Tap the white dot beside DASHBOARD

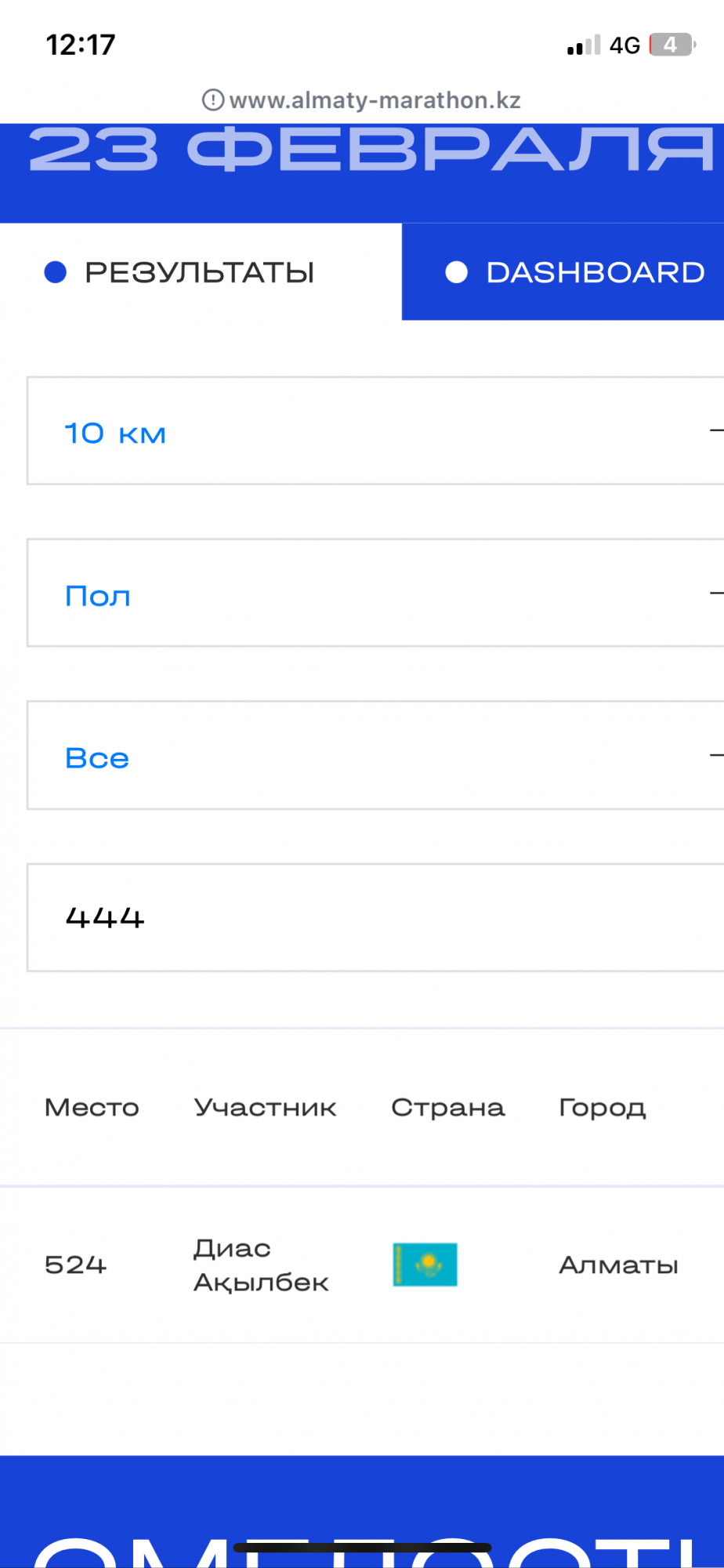pos(456,272)
